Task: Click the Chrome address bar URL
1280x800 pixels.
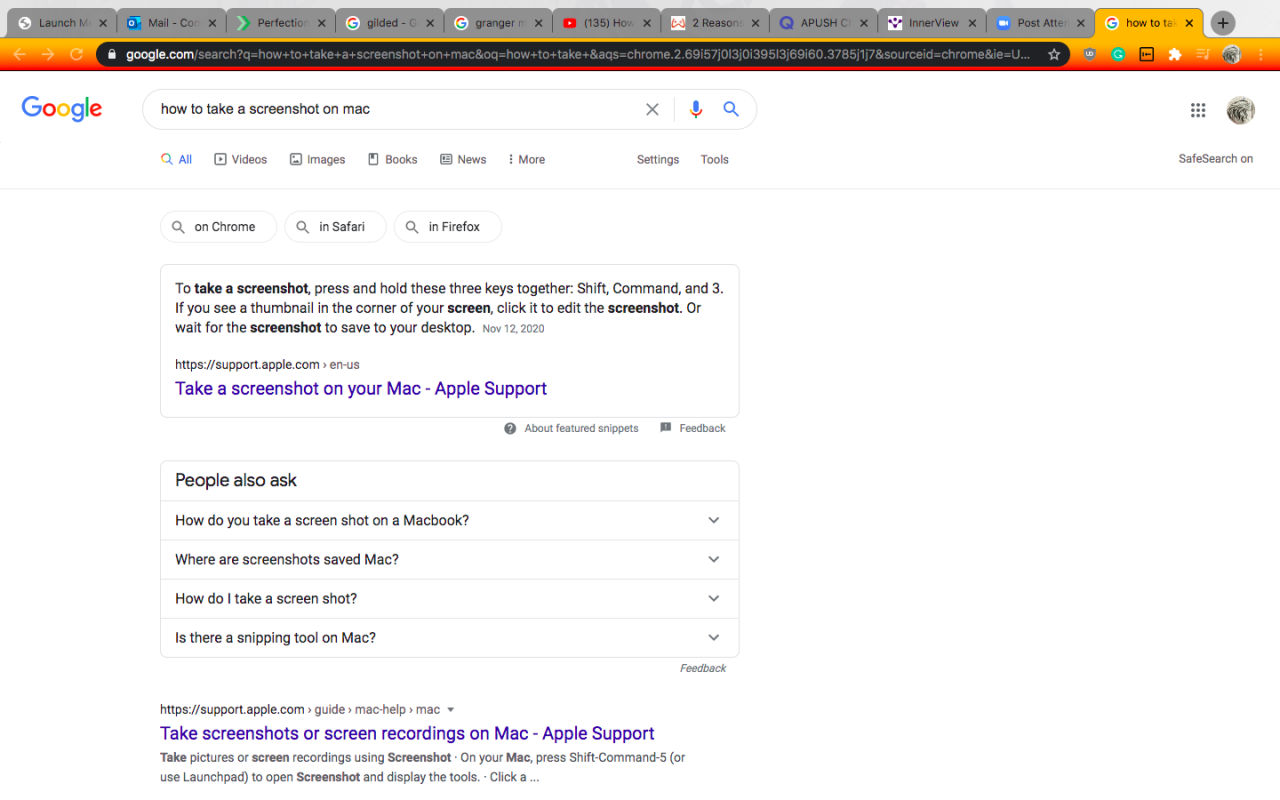Action: [578, 55]
